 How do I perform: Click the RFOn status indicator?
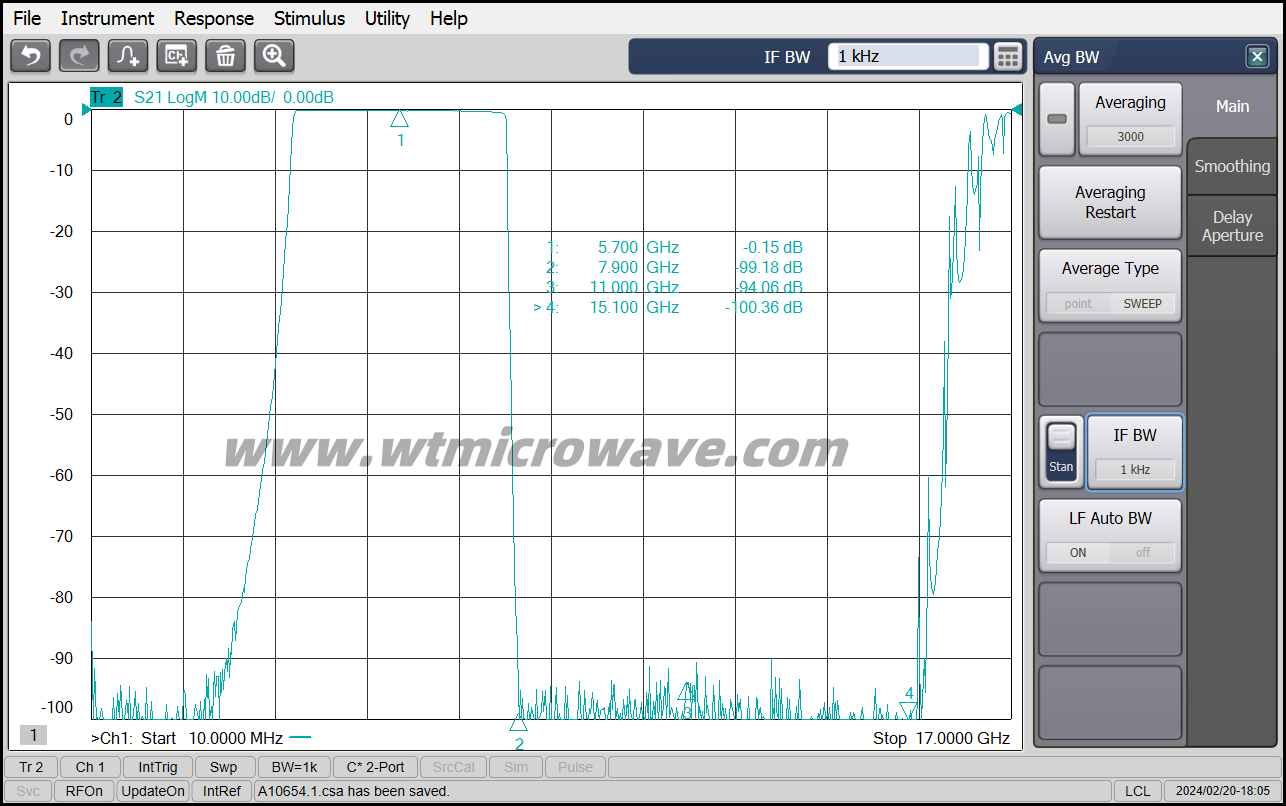tap(84, 791)
